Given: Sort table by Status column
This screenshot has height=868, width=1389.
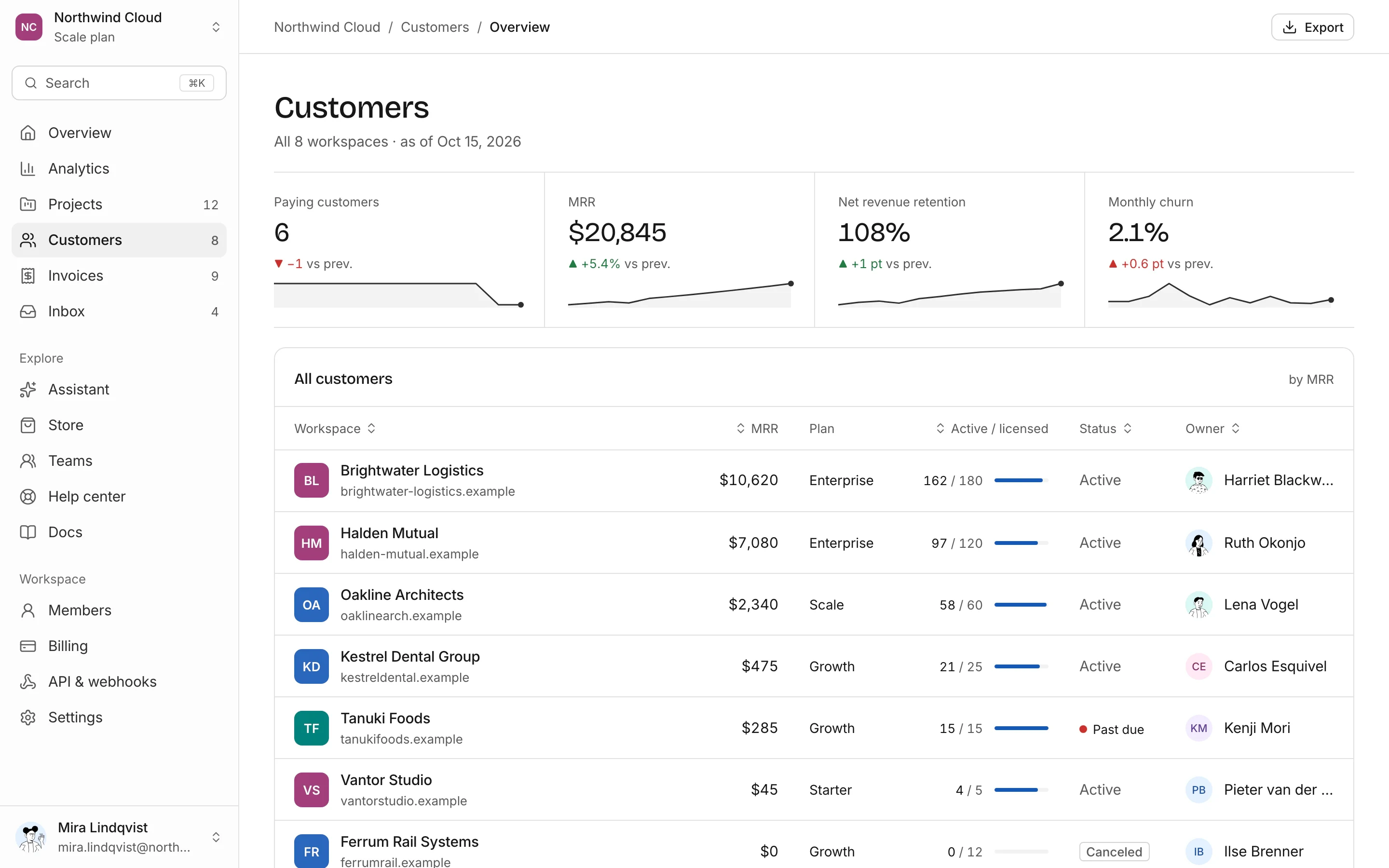Looking at the screenshot, I should click(1105, 428).
